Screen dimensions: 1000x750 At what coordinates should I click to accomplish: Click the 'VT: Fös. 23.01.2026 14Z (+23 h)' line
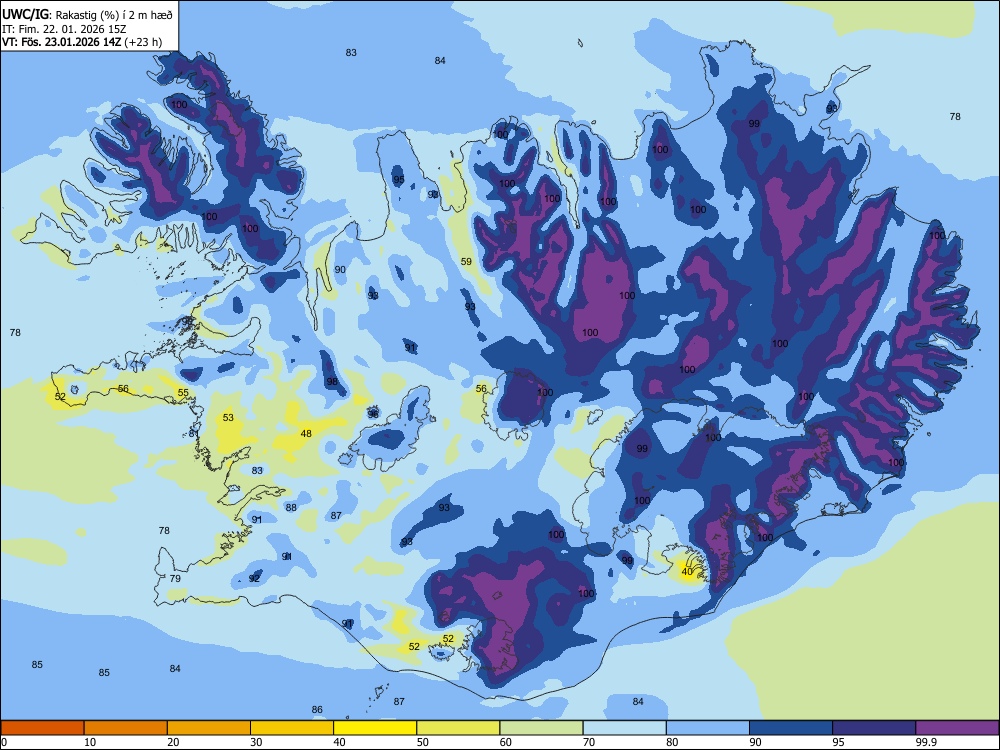(82, 42)
